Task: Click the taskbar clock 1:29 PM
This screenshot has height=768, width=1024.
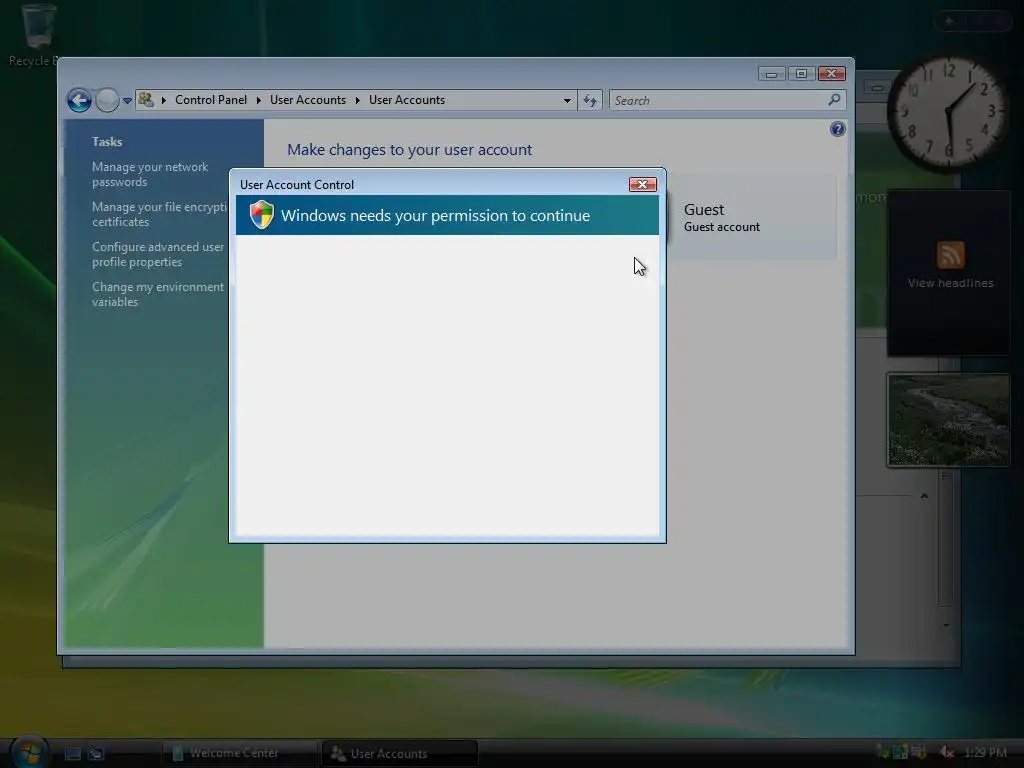Action: click(x=985, y=752)
